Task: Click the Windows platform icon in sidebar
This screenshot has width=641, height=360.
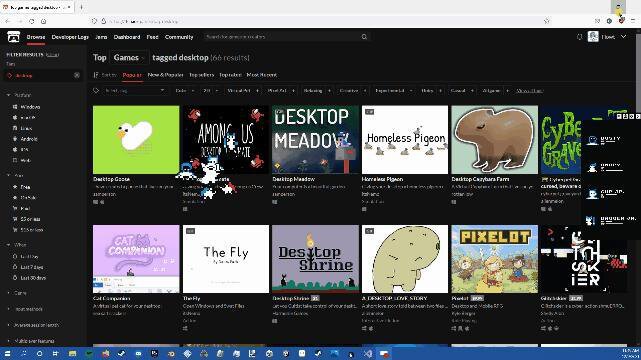Action: (15, 107)
